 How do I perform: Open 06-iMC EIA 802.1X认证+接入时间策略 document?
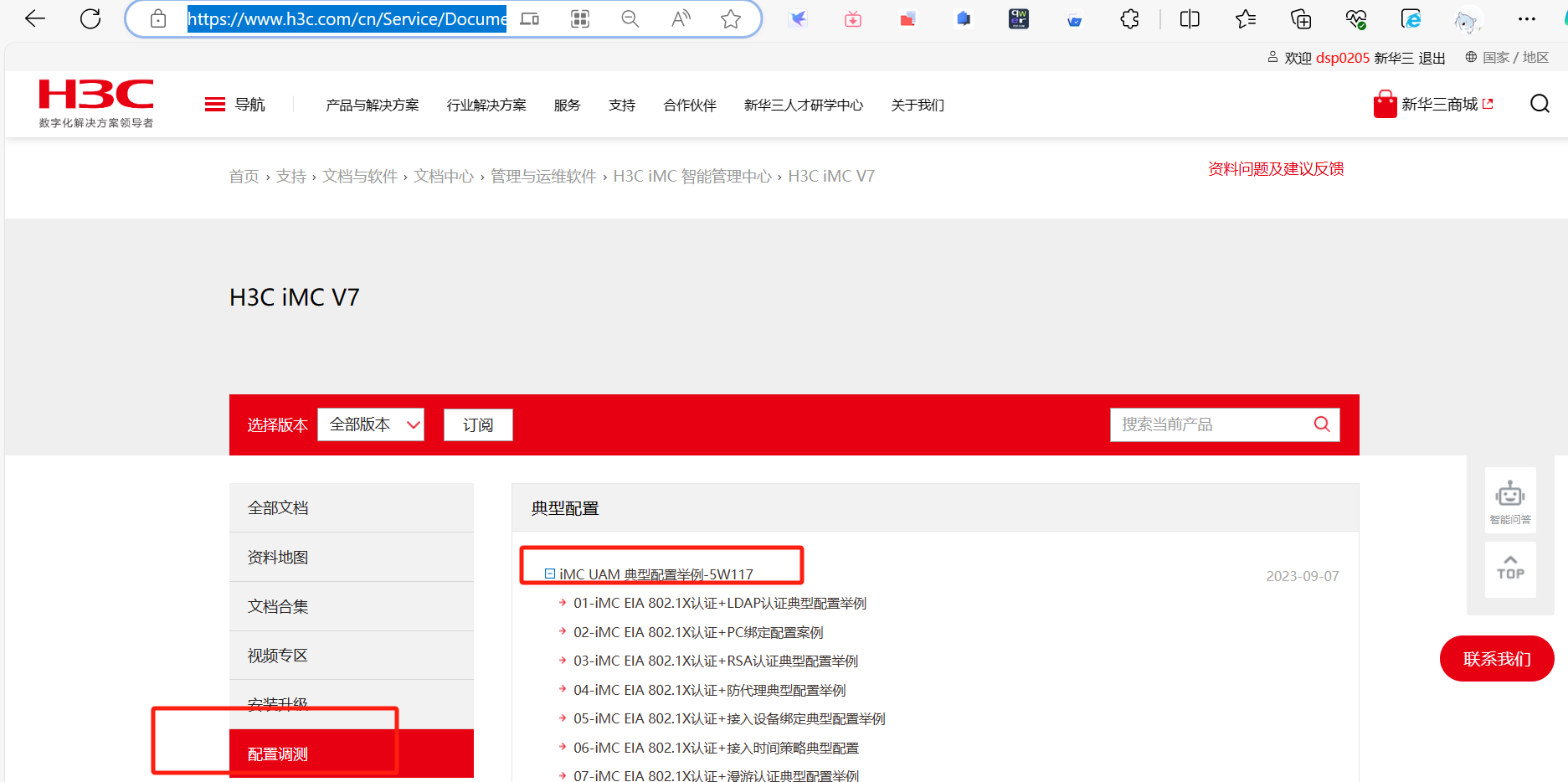(x=716, y=748)
